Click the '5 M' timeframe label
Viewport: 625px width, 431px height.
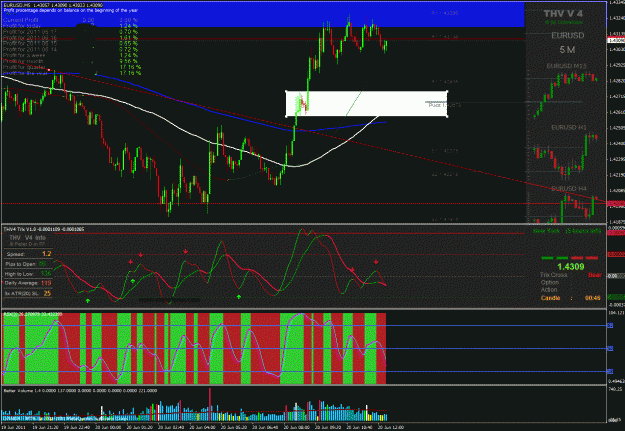[x=567, y=50]
